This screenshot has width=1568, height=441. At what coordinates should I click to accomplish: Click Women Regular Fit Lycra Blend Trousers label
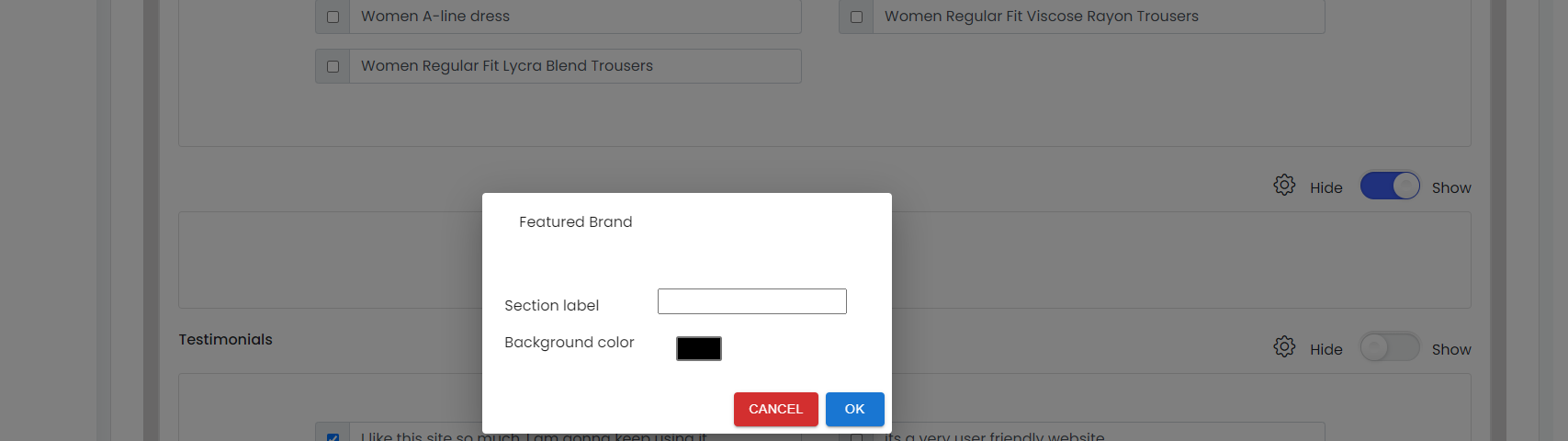(507, 65)
